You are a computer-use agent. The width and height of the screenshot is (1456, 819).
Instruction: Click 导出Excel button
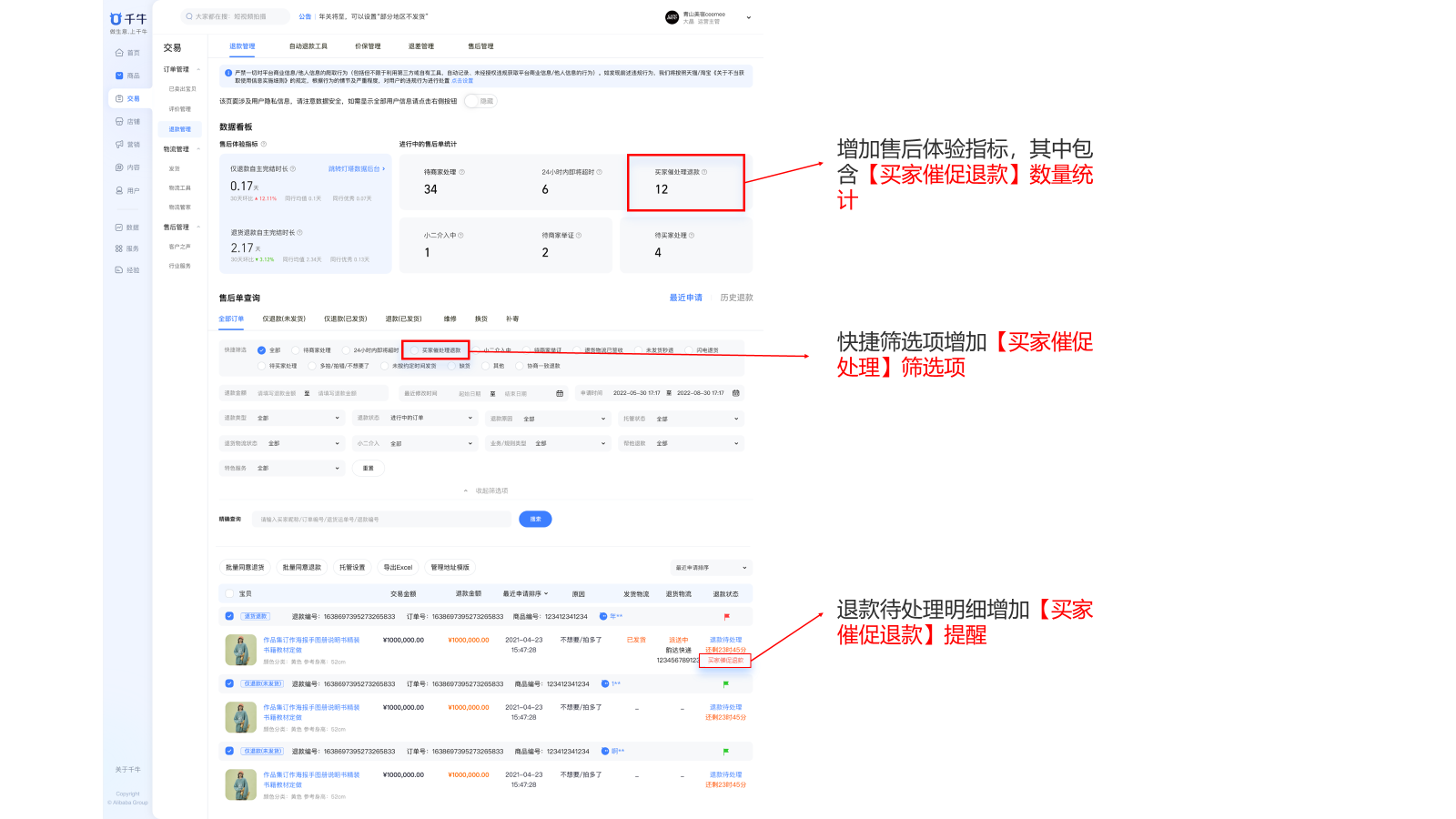(x=398, y=568)
